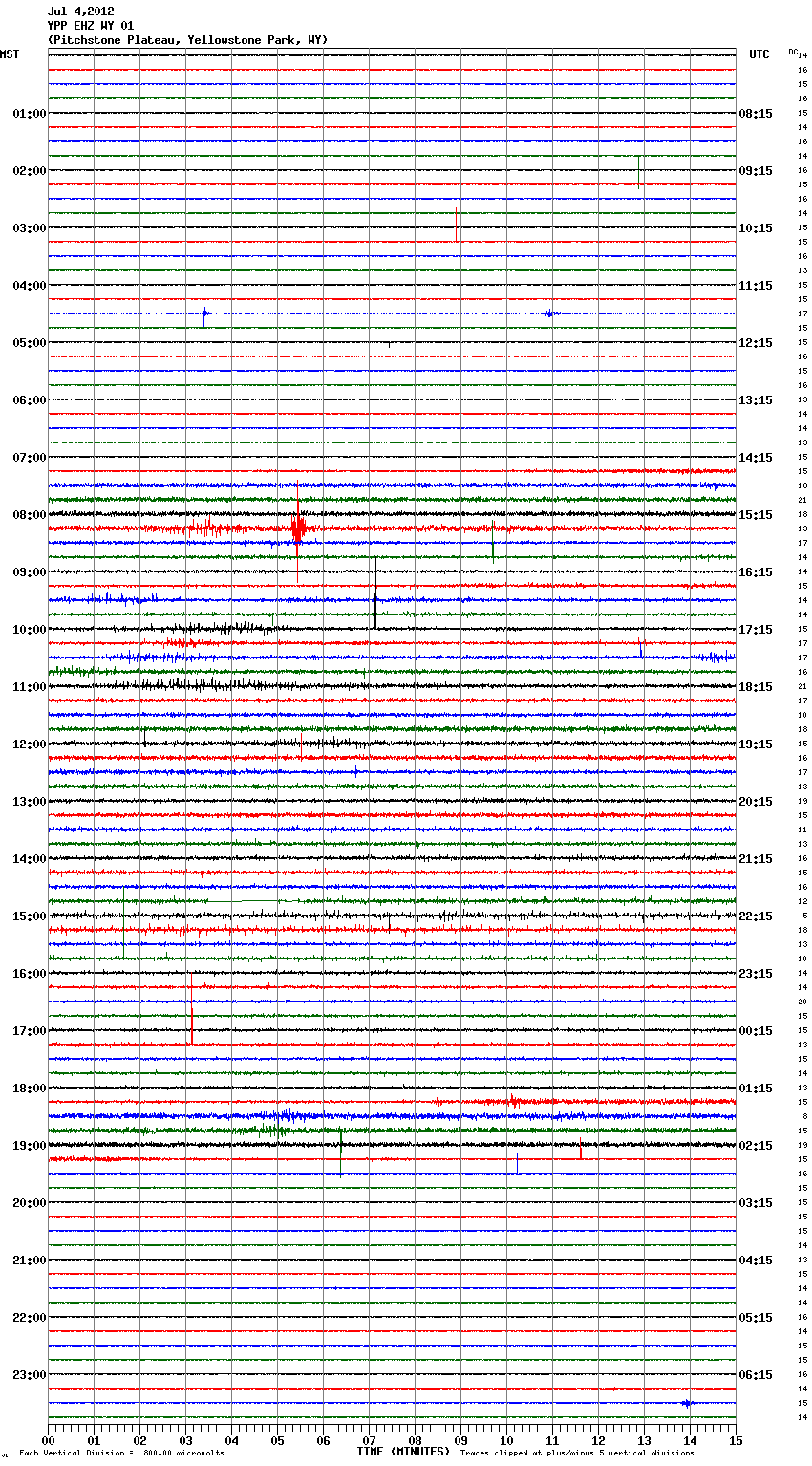Click the 'Jul 4,2012' date header
812x1466 pixels.
pyautogui.click(x=80, y=11)
